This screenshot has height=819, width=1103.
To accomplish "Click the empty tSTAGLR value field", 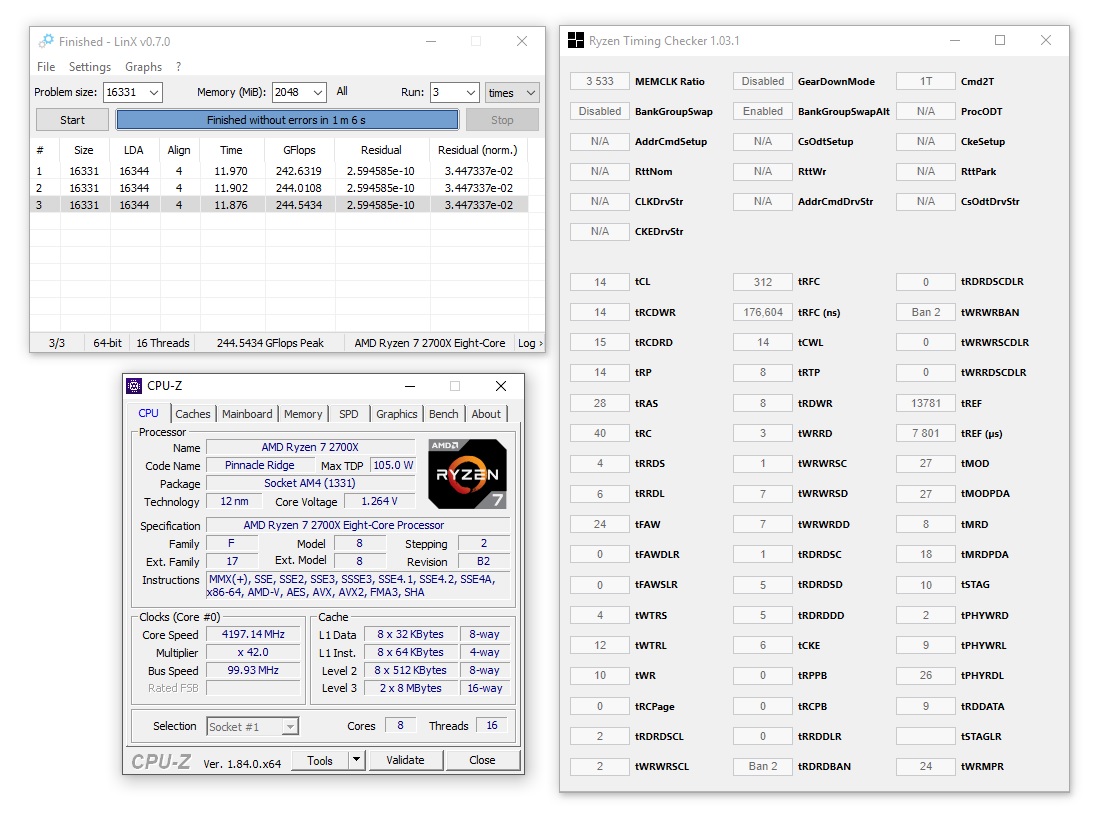I will click(926, 736).
